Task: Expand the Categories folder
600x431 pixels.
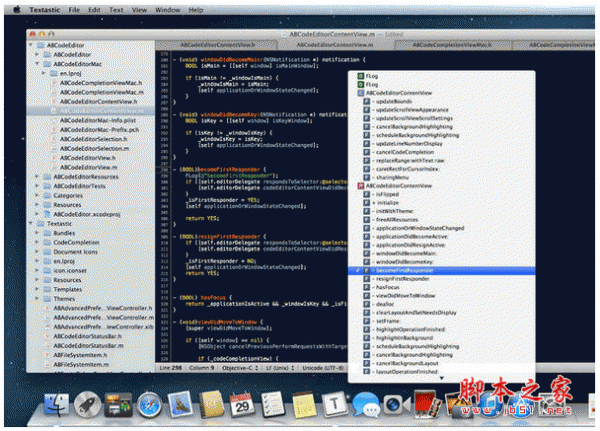Action: pyautogui.click(x=37, y=195)
